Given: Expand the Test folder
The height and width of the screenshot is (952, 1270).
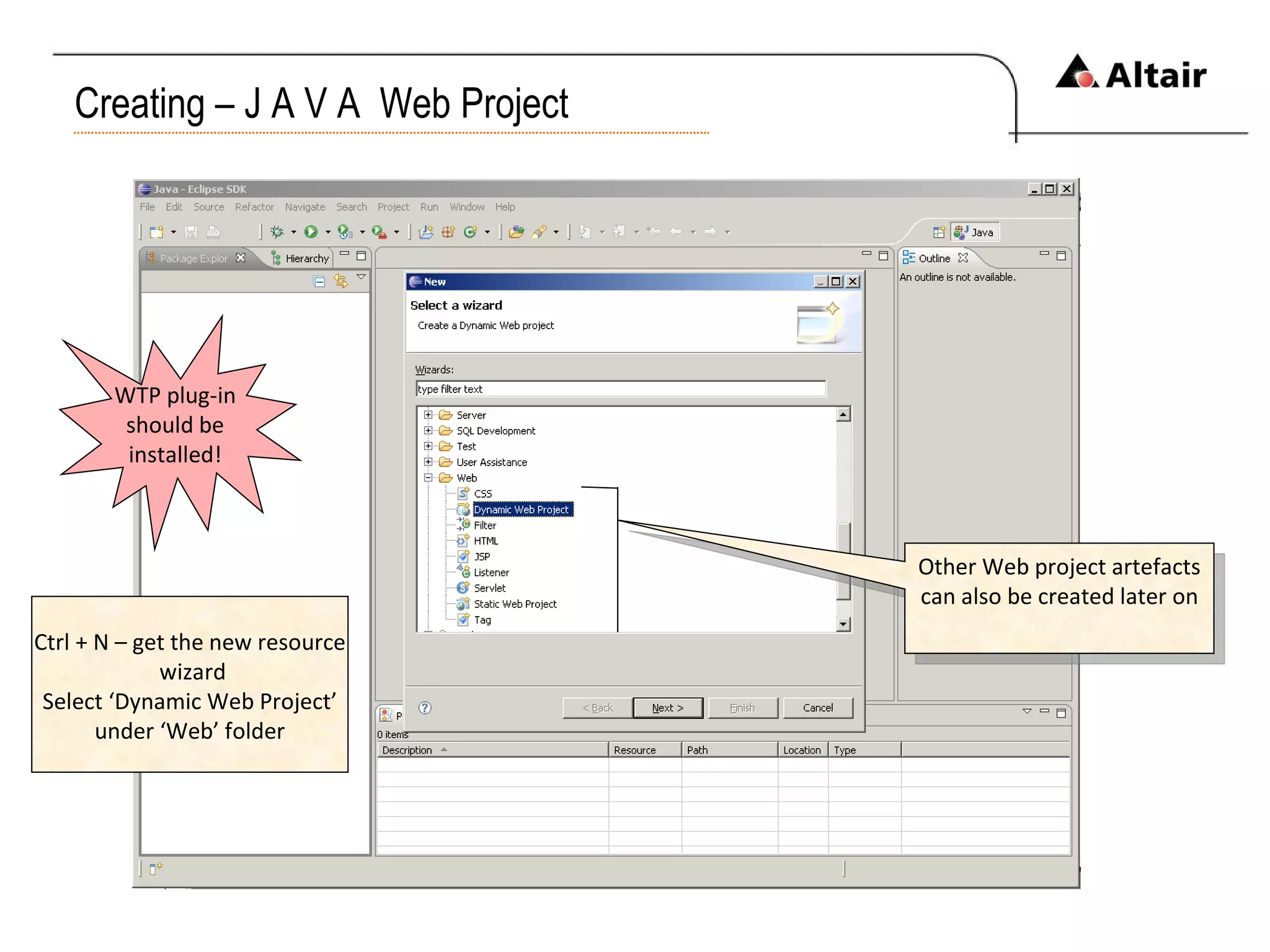Looking at the screenshot, I should click(x=428, y=446).
